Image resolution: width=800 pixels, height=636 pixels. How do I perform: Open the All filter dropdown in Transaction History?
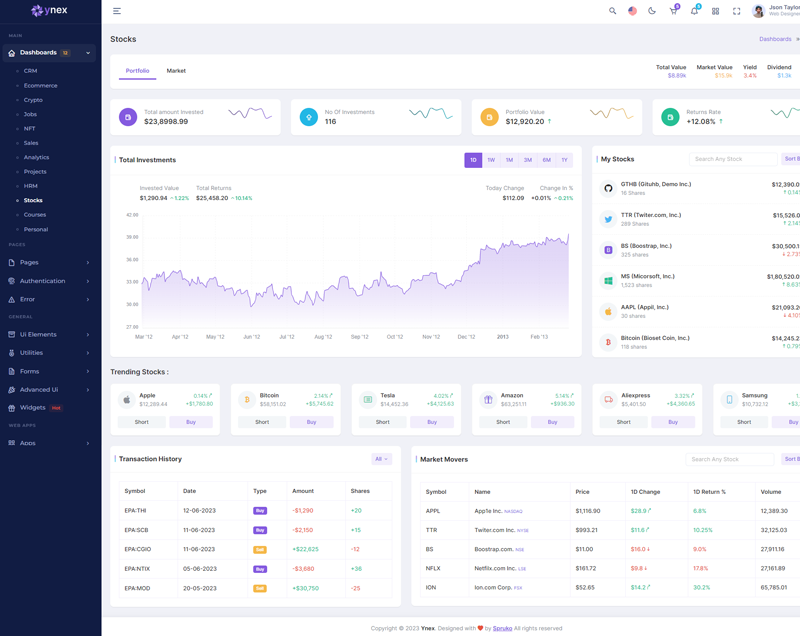click(x=381, y=459)
